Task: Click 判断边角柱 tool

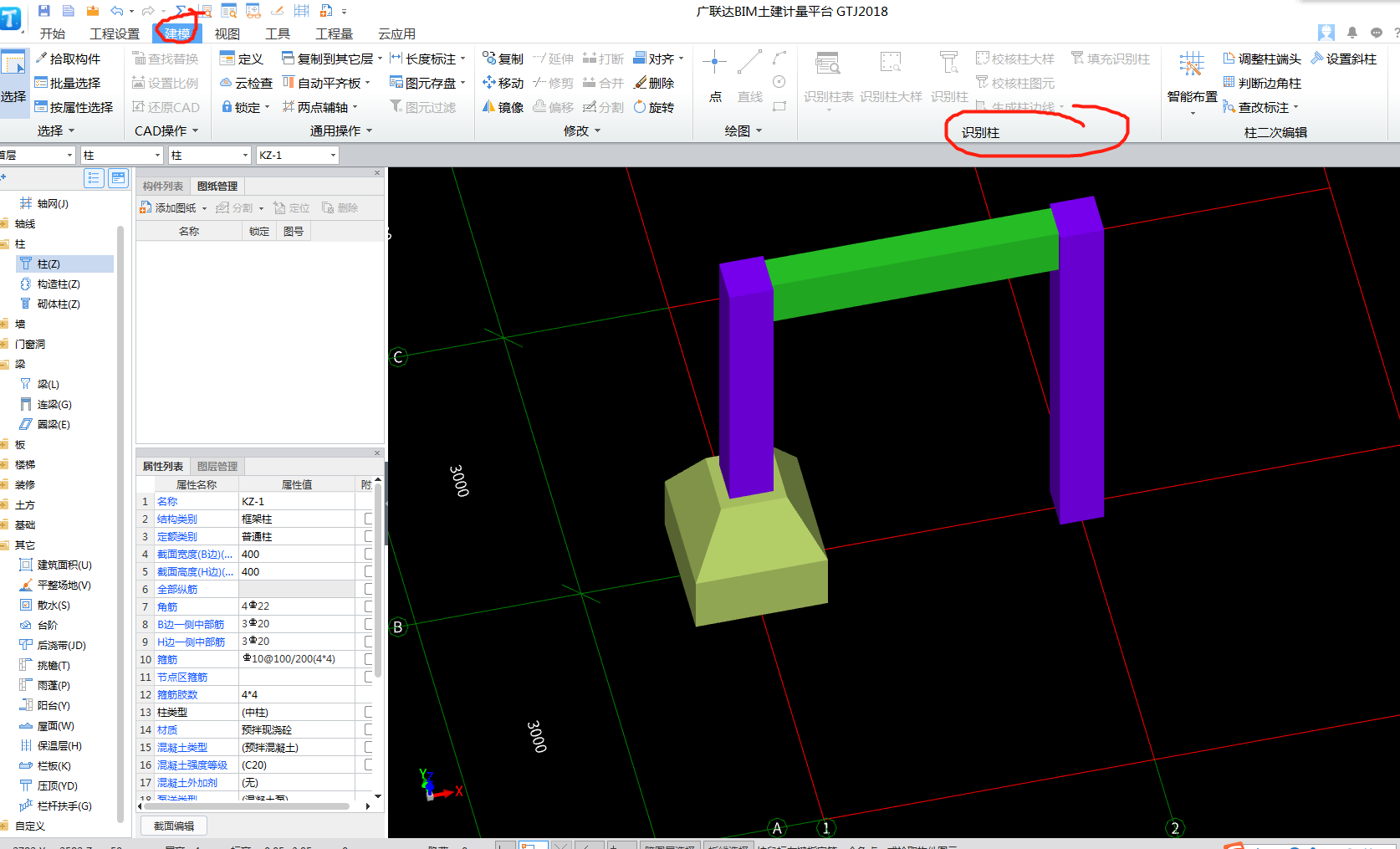Action: pos(1262,83)
